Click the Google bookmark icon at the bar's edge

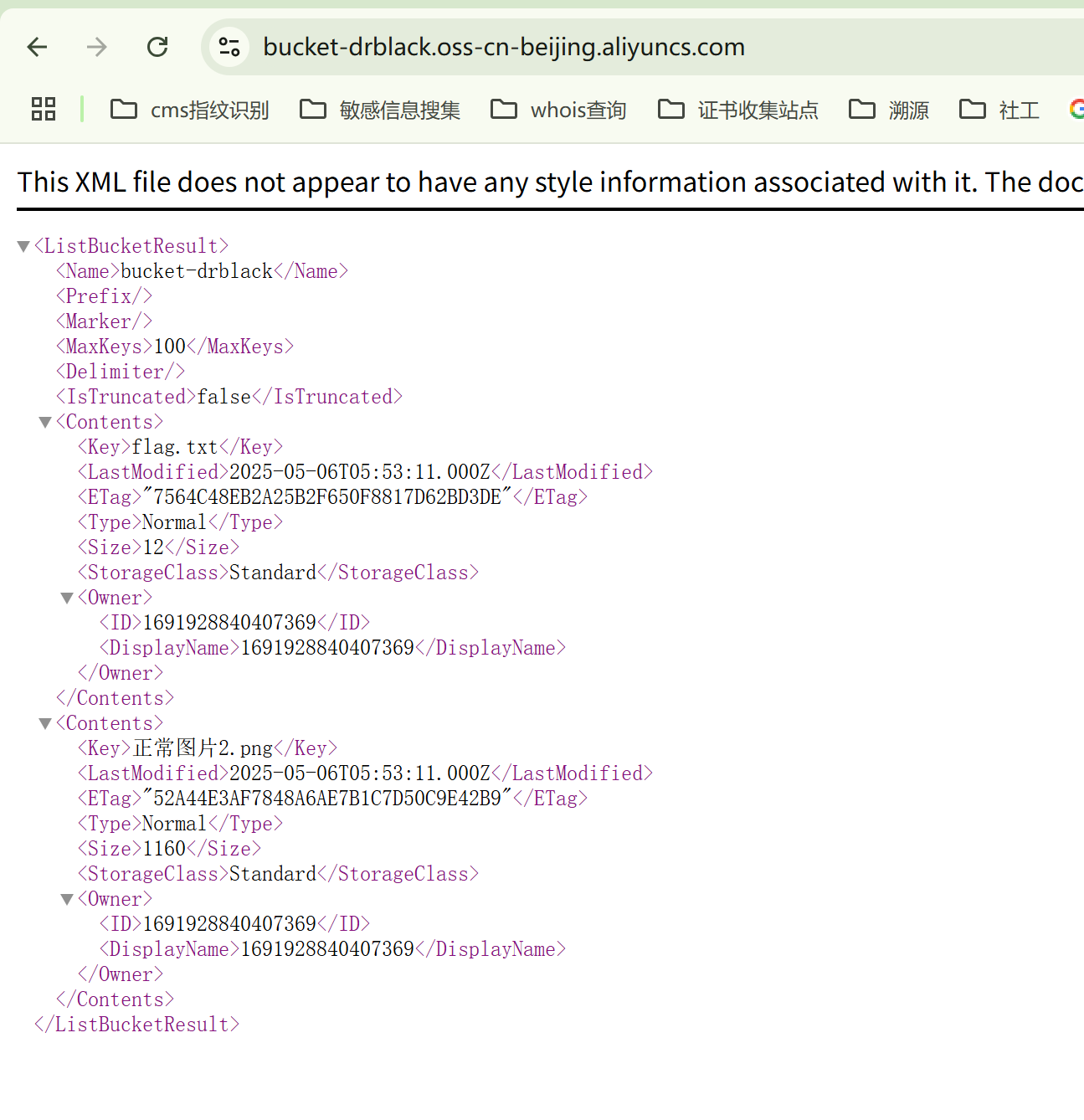(x=1076, y=109)
